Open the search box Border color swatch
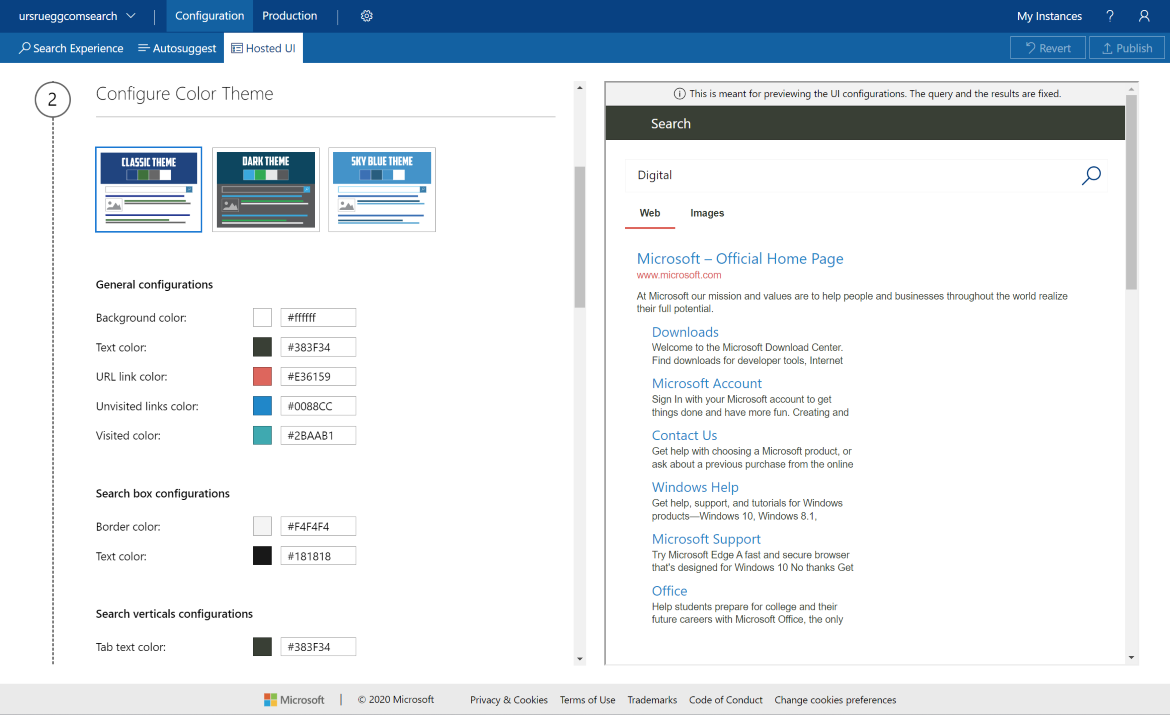Image resolution: width=1170 pixels, height=715 pixels. click(x=262, y=526)
